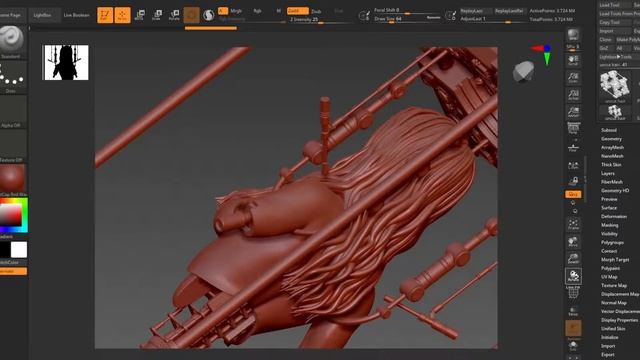The image size is (640, 360).
Task: Open the sculptris pro swirl icon
Action: point(209,15)
